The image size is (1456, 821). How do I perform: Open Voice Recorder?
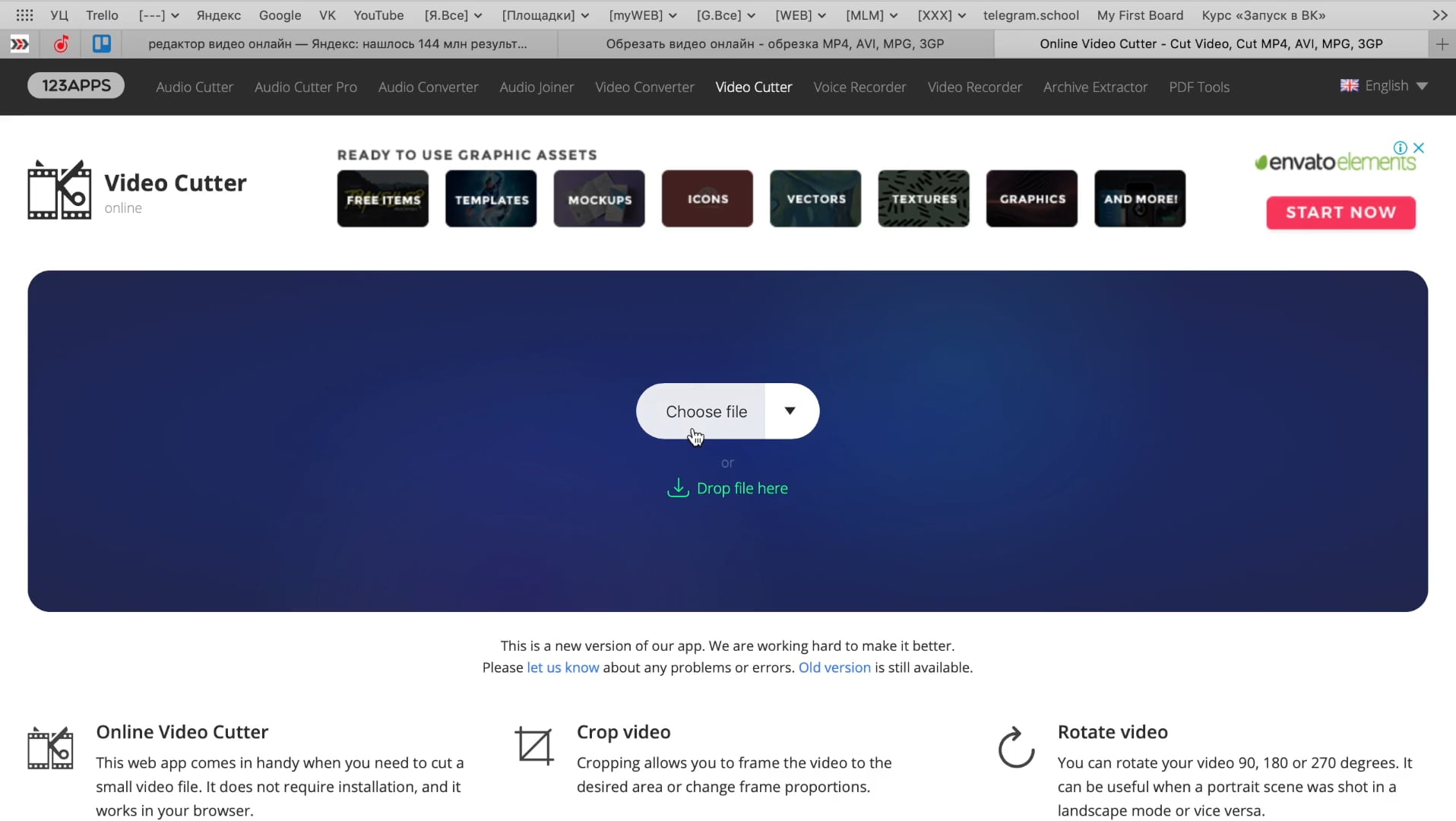859,87
